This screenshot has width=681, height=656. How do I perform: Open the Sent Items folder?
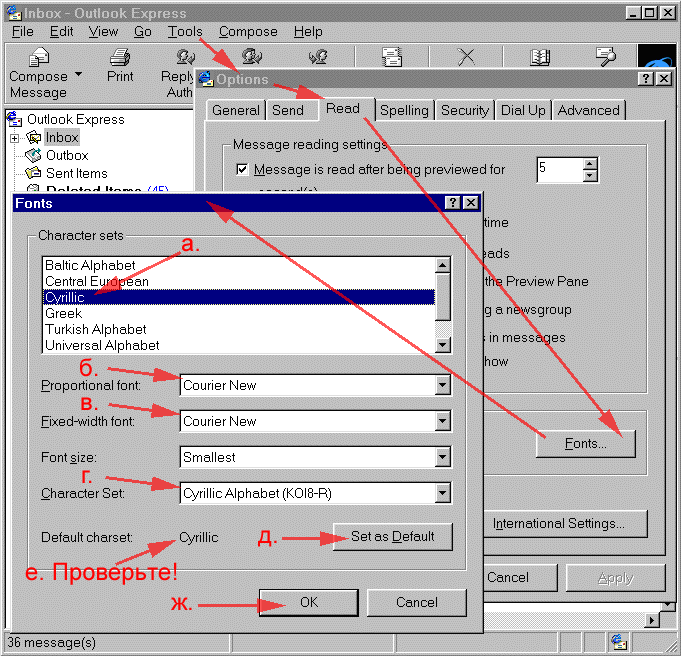[x=76, y=173]
